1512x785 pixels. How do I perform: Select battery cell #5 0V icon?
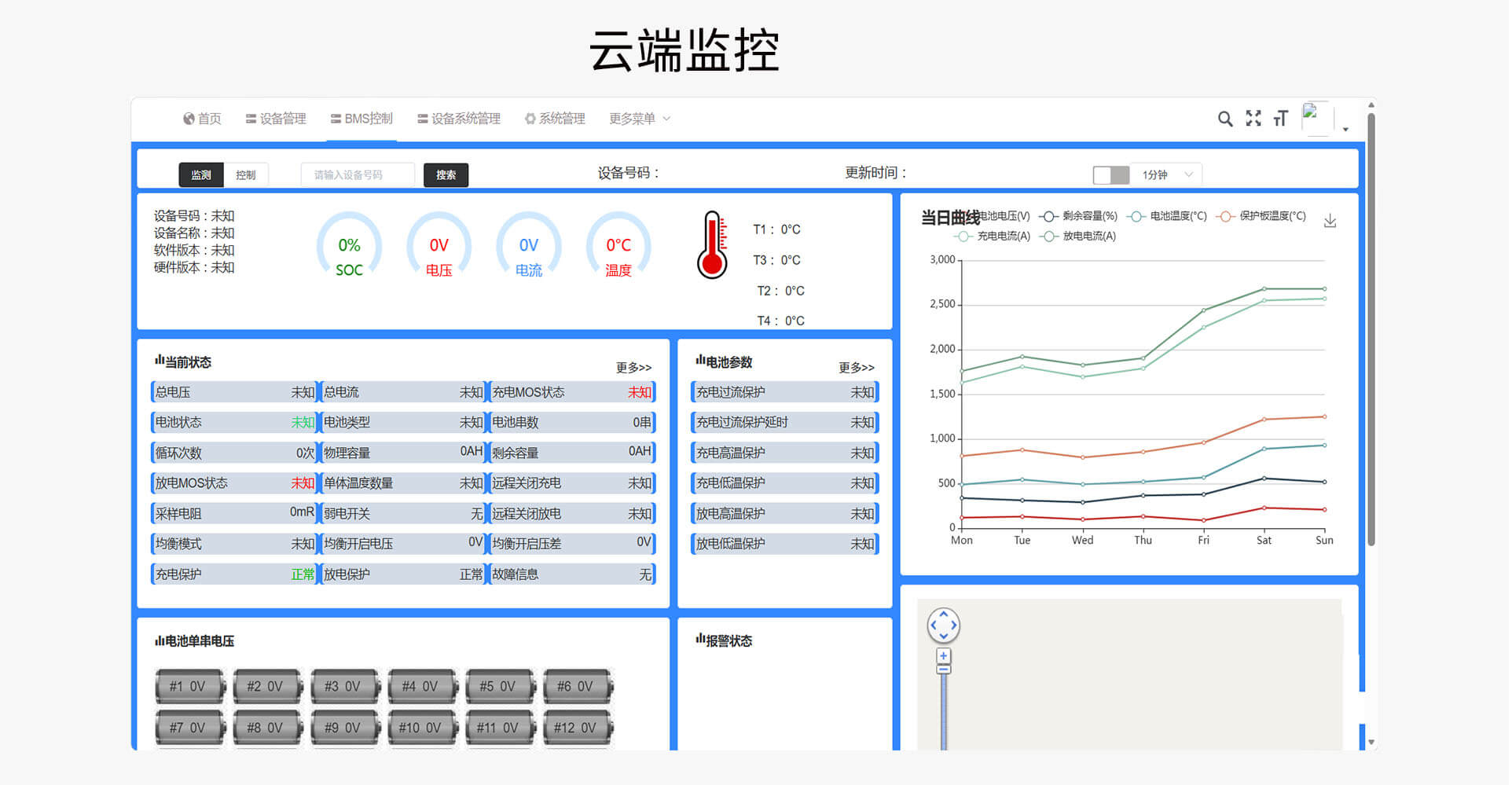pos(502,688)
